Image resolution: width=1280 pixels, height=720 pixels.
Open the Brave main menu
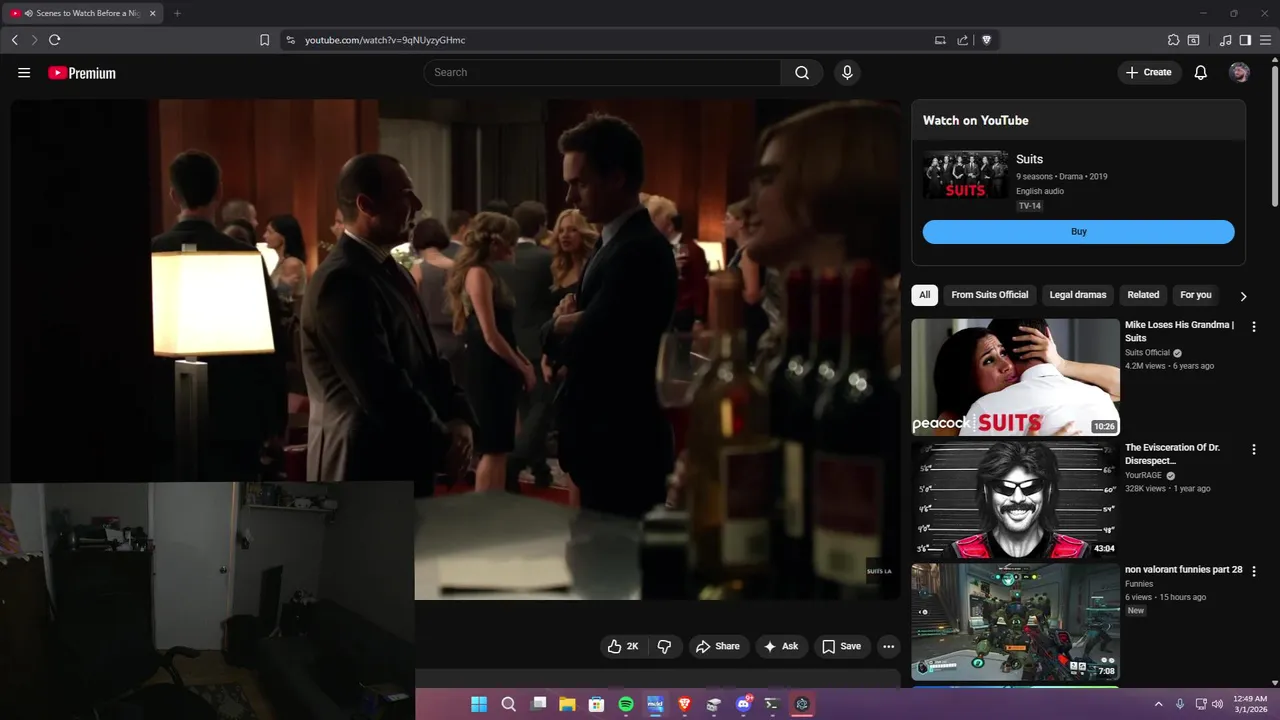(1265, 40)
